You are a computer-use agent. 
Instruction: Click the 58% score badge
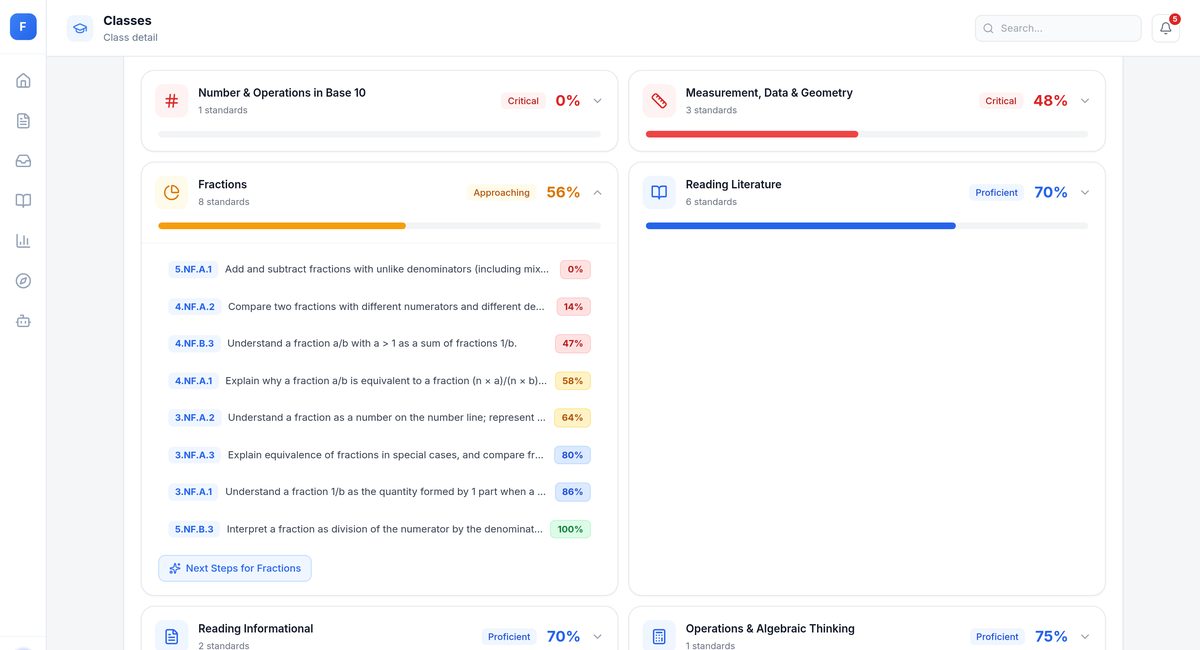tap(573, 380)
